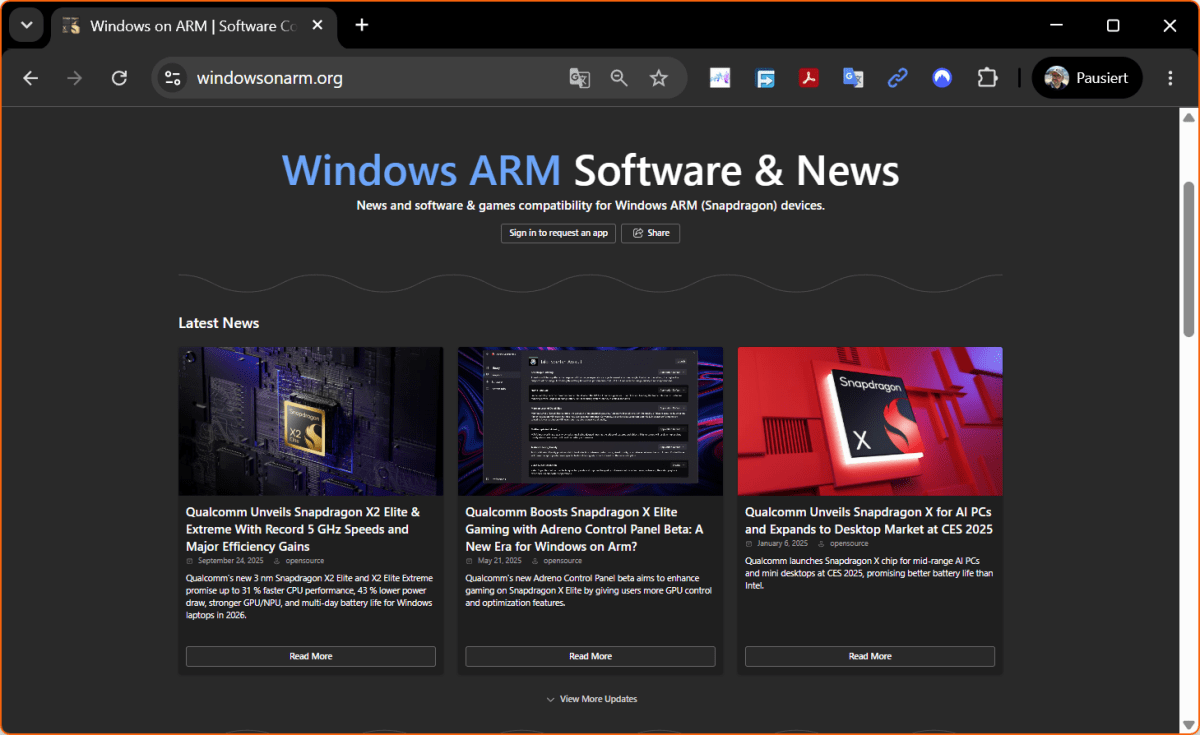Click Sign in to request an app
Screen dimensions: 1200x735
click(558, 233)
